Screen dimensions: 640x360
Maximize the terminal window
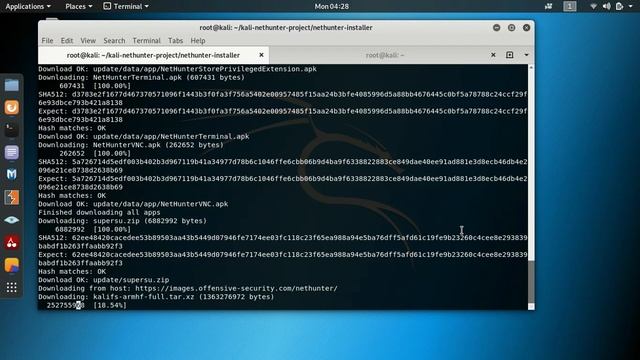pos(511,27)
